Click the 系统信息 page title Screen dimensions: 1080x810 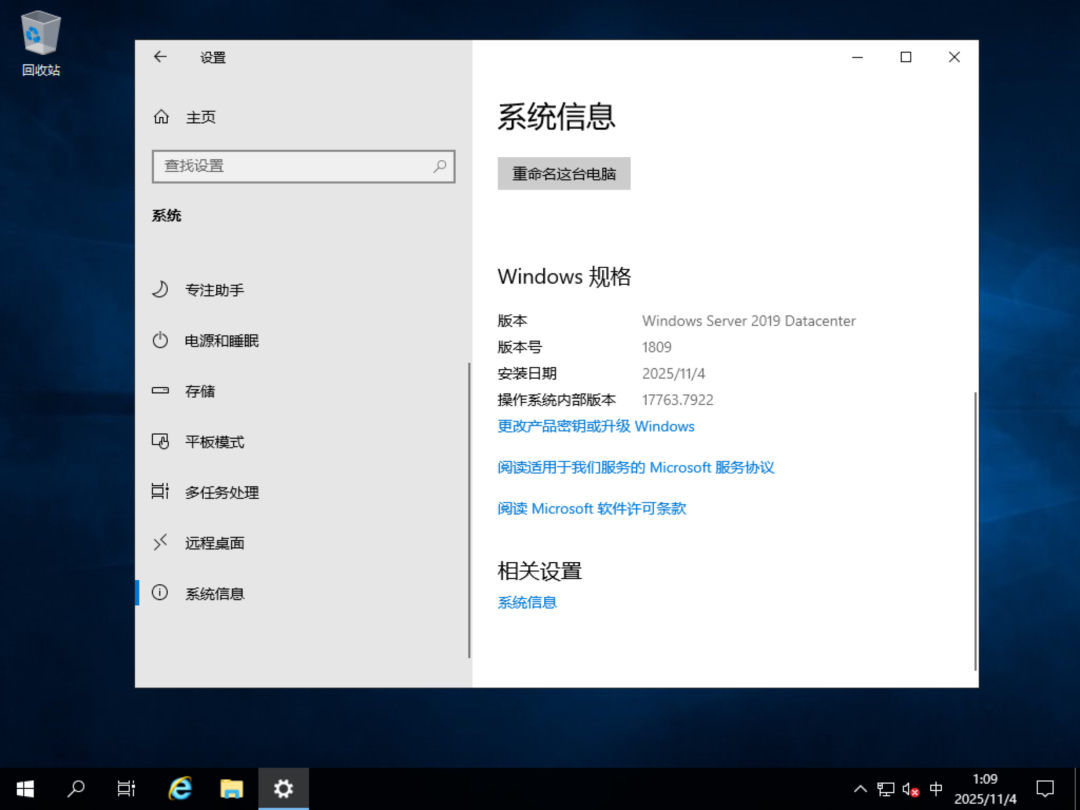tap(557, 116)
